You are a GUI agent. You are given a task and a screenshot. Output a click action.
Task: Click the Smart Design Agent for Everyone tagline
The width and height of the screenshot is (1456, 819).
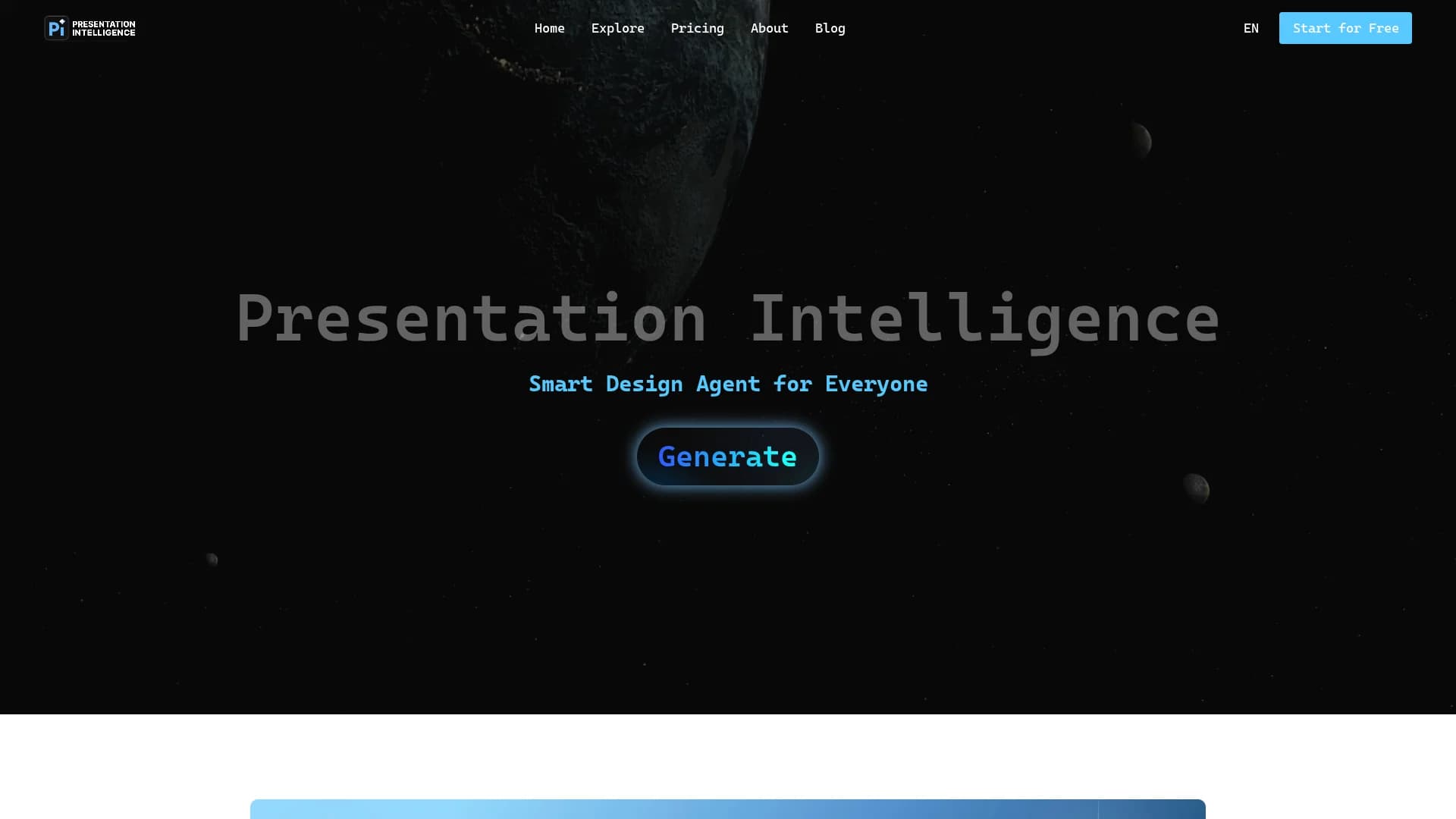pos(728,384)
